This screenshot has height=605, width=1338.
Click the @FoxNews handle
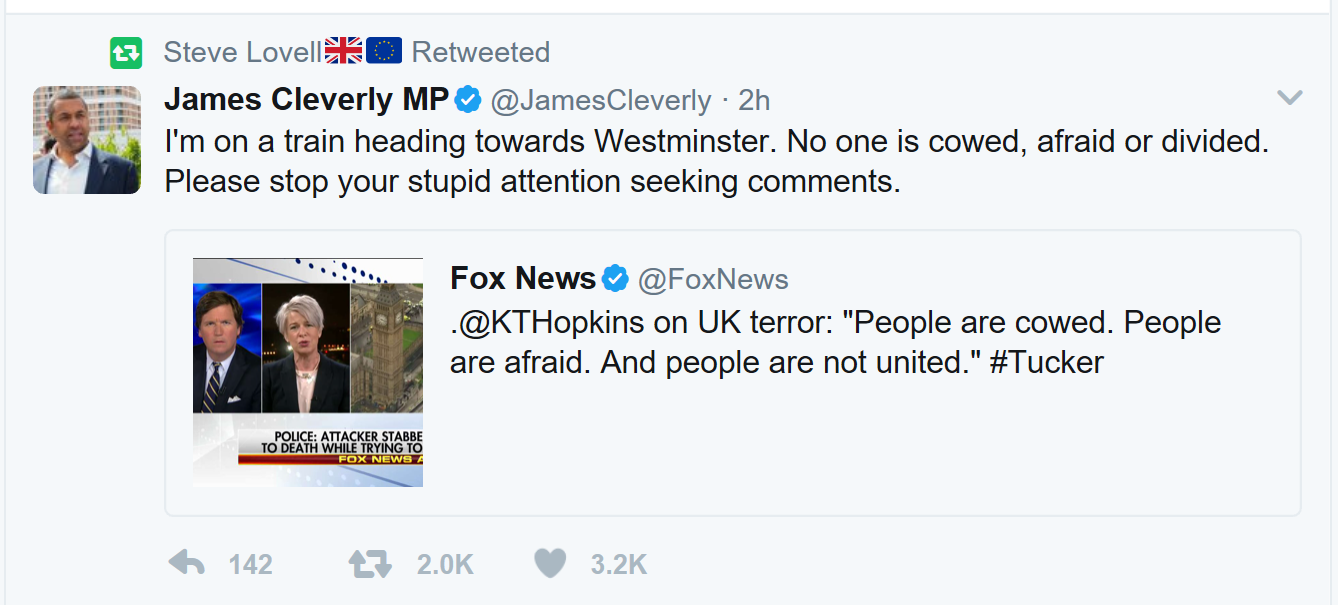[713, 279]
